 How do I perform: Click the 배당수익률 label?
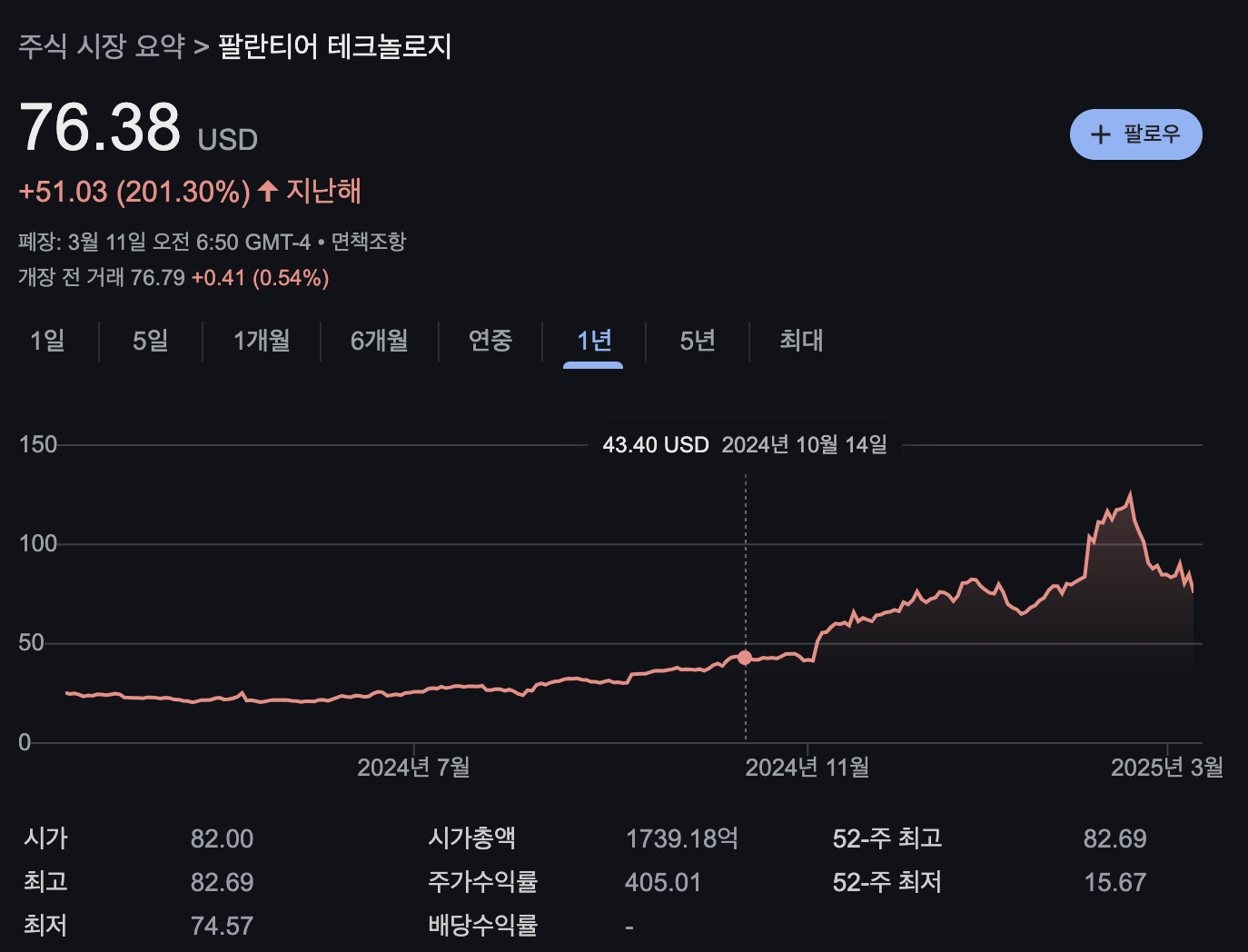483,926
